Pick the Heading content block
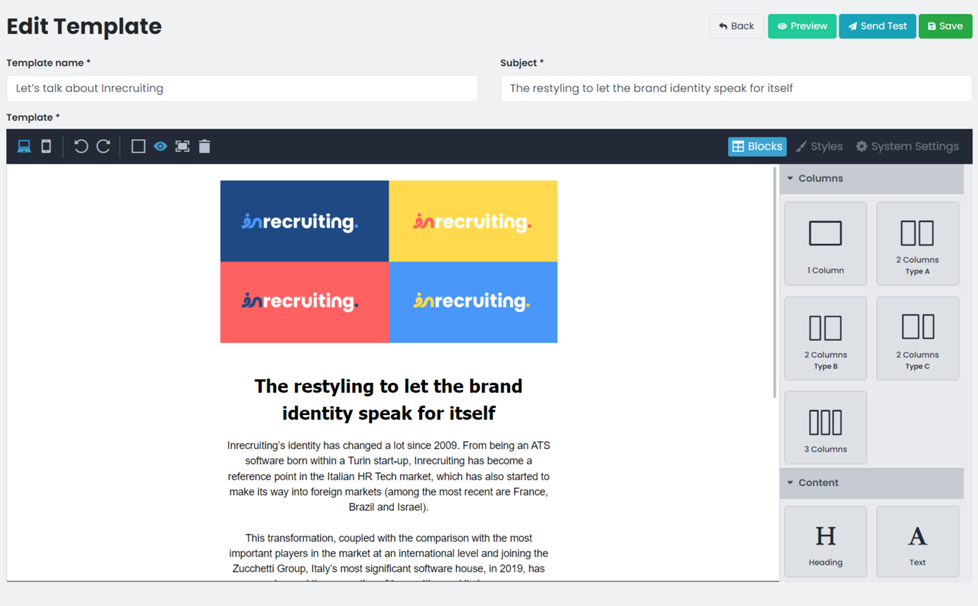This screenshot has height=606, width=978. (825, 542)
